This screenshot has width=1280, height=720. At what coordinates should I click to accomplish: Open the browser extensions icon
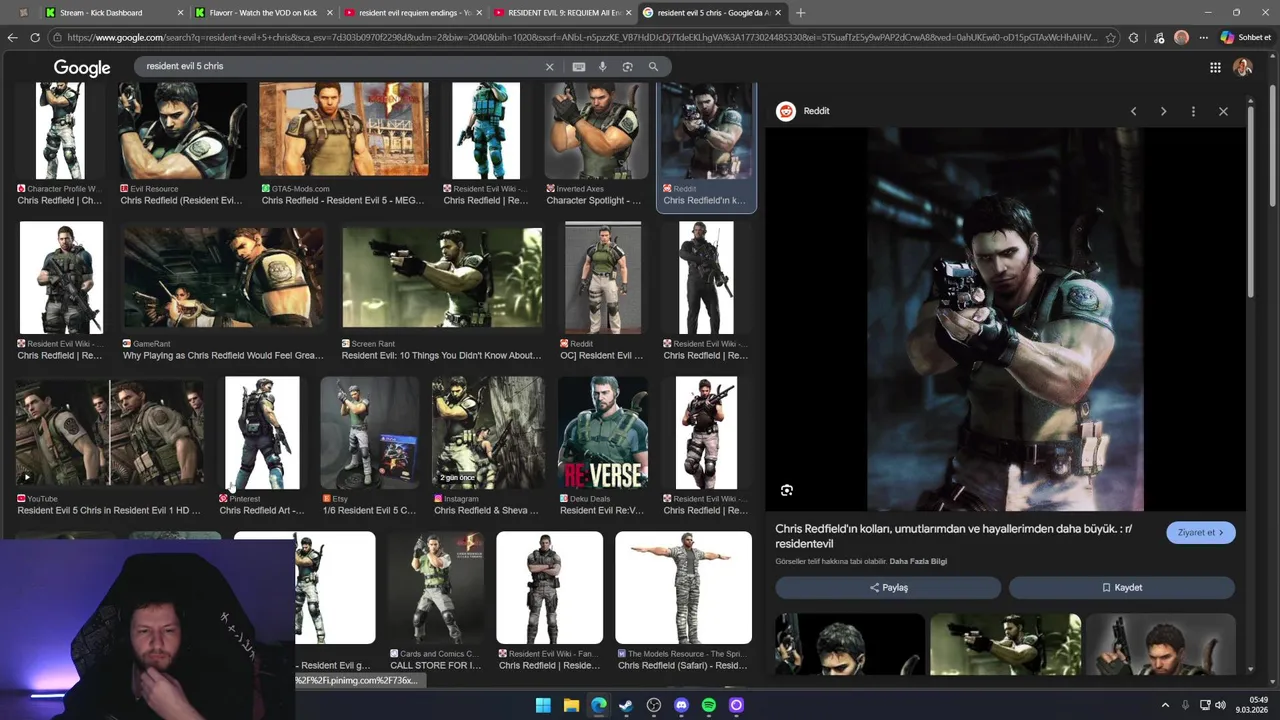pos(1133,38)
